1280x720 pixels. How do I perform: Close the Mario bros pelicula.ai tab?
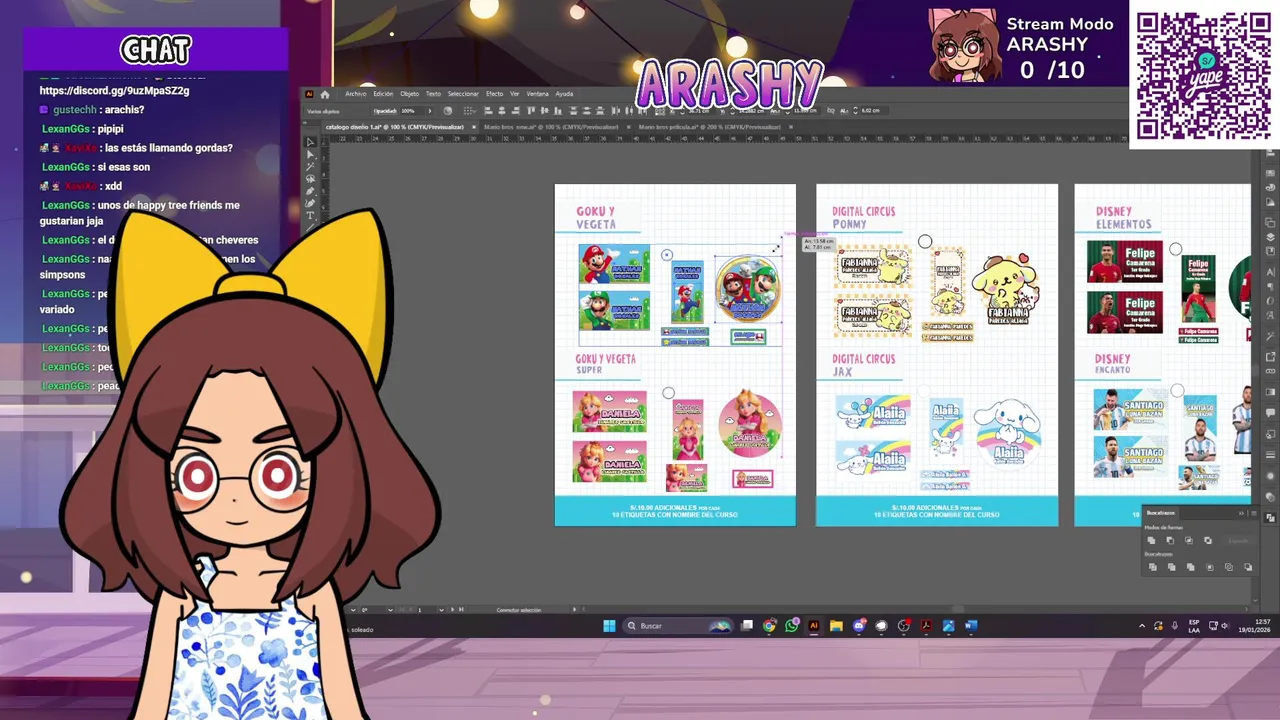point(791,127)
